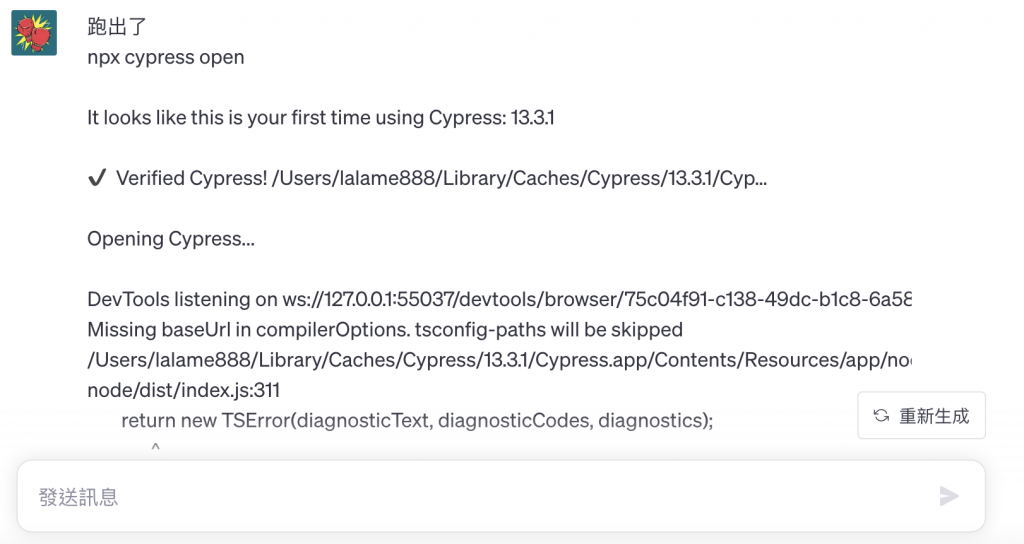
Task: Click the boxing gloves user avatar
Action: [32, 33]
